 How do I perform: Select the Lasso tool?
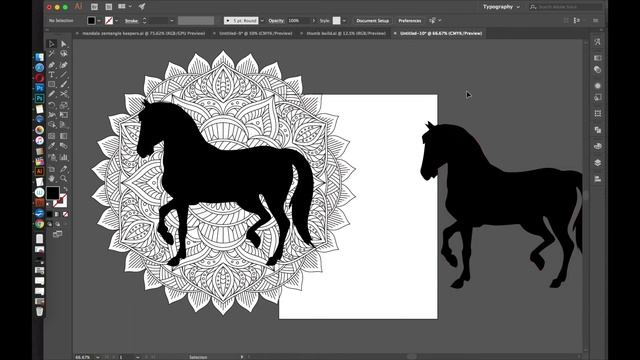pyautogui.click(x=64, y=54)
